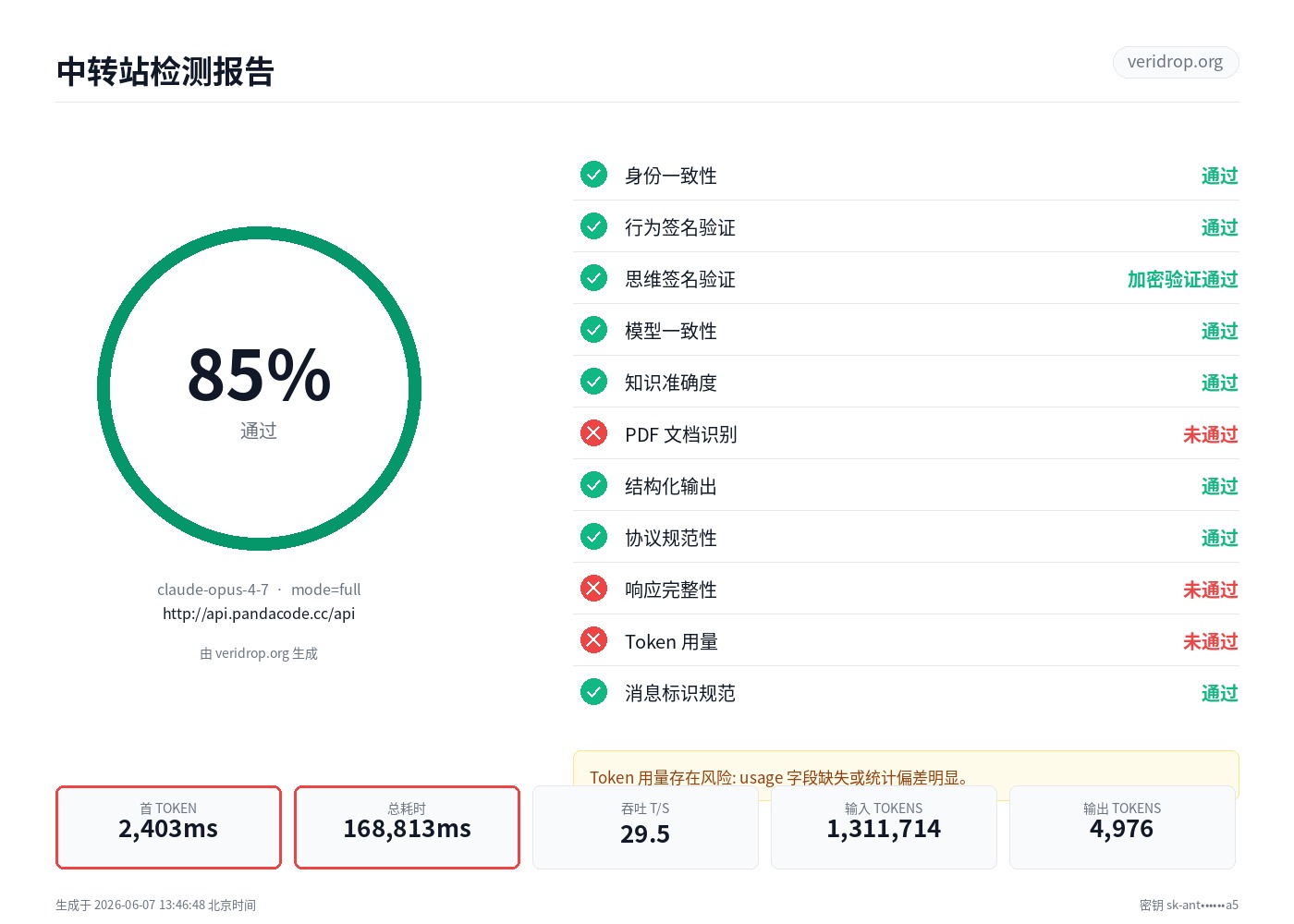The width and height of the screenshot is (1294, 924).
Task: Click check icon for 思维签名验证
Action: (x=593, y=278)
